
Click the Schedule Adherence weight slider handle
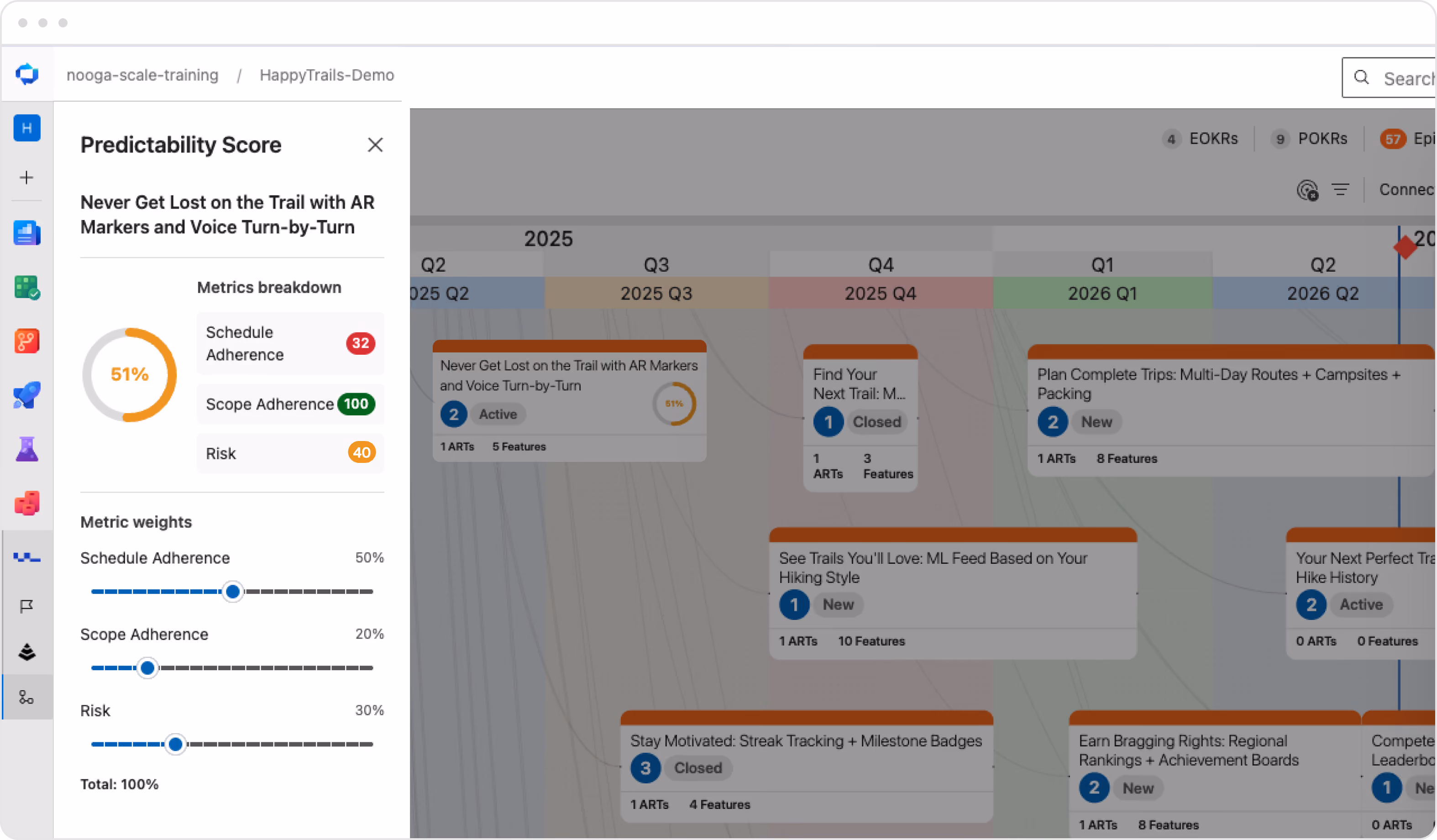[x=233, y=592]
